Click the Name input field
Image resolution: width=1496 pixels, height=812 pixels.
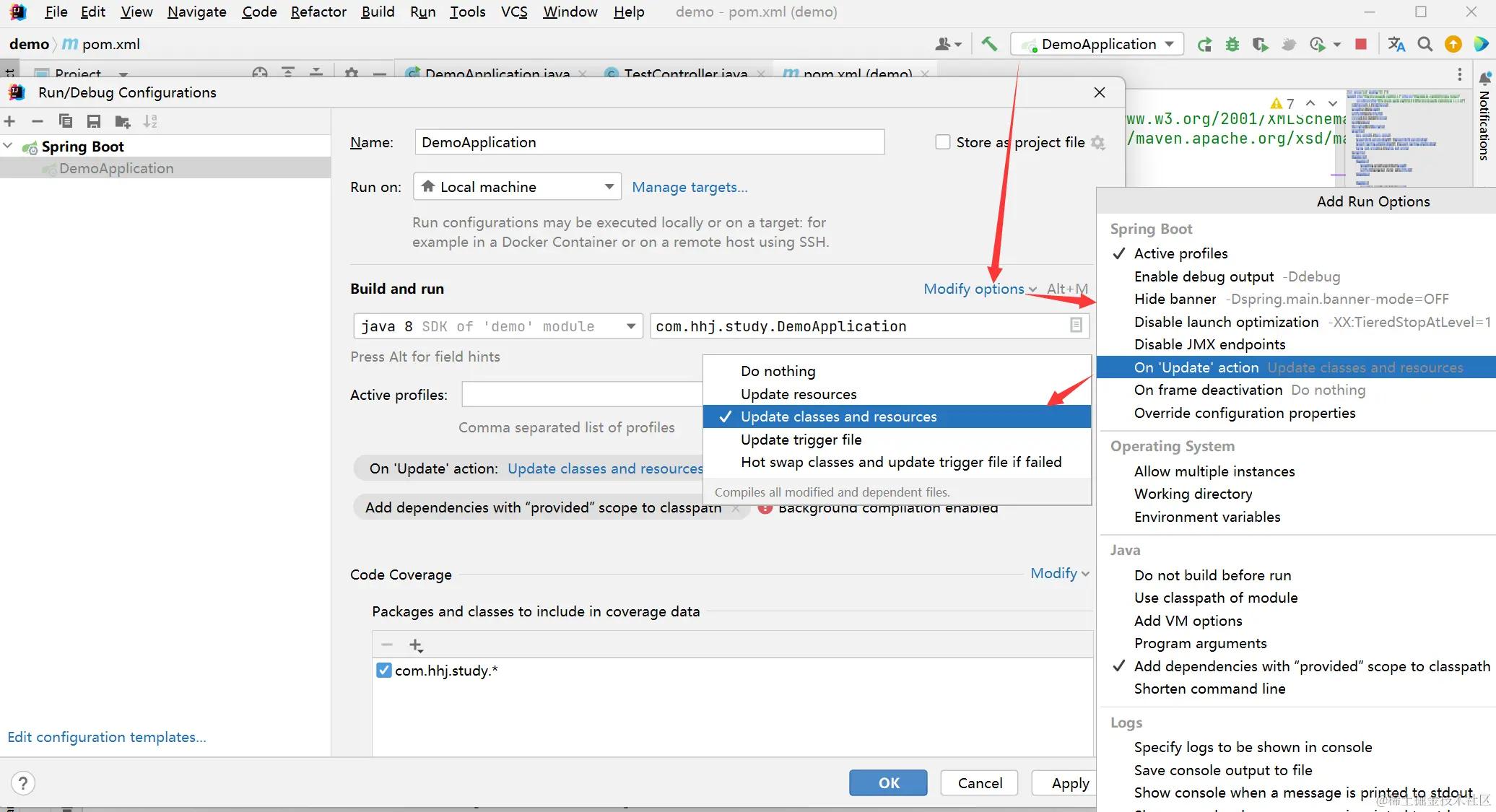point(649,142)
